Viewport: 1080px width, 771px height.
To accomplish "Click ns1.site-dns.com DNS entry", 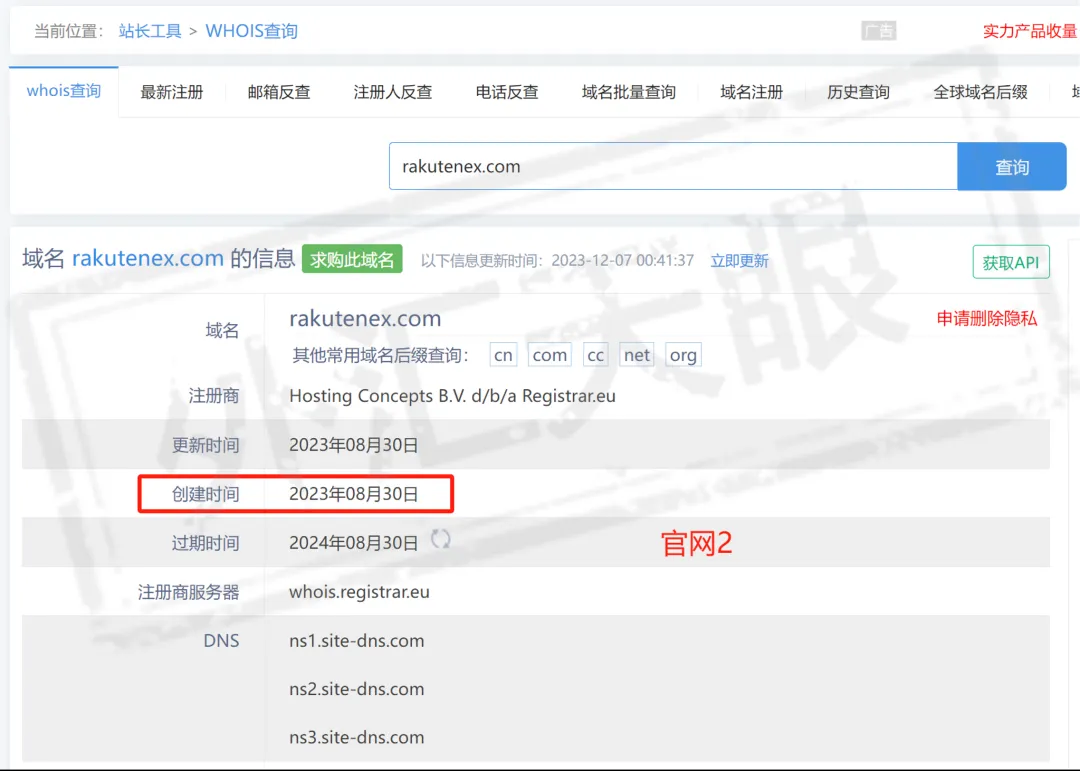I will [x=357, y=641].
